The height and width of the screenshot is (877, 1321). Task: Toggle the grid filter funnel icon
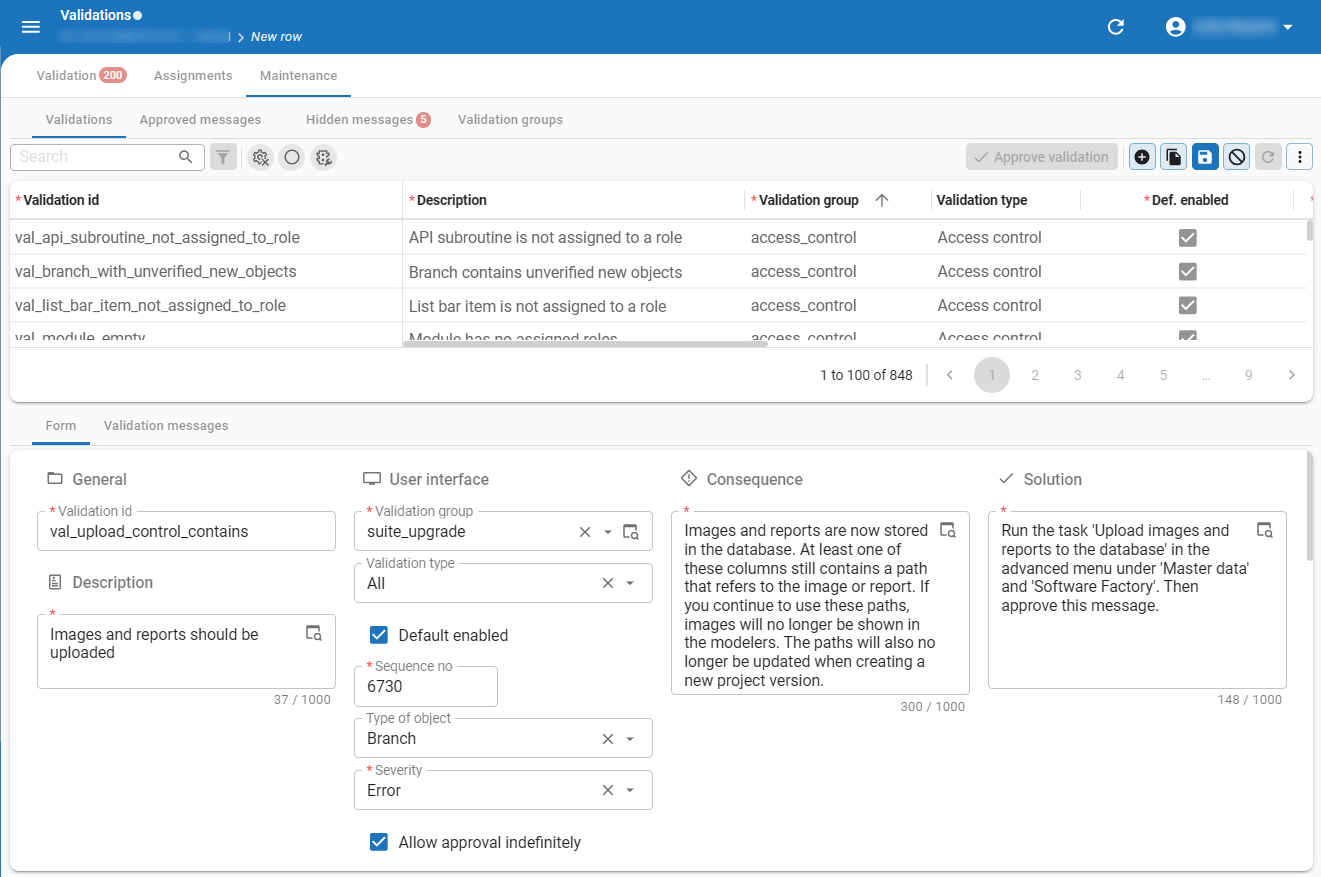pos(223,157)
